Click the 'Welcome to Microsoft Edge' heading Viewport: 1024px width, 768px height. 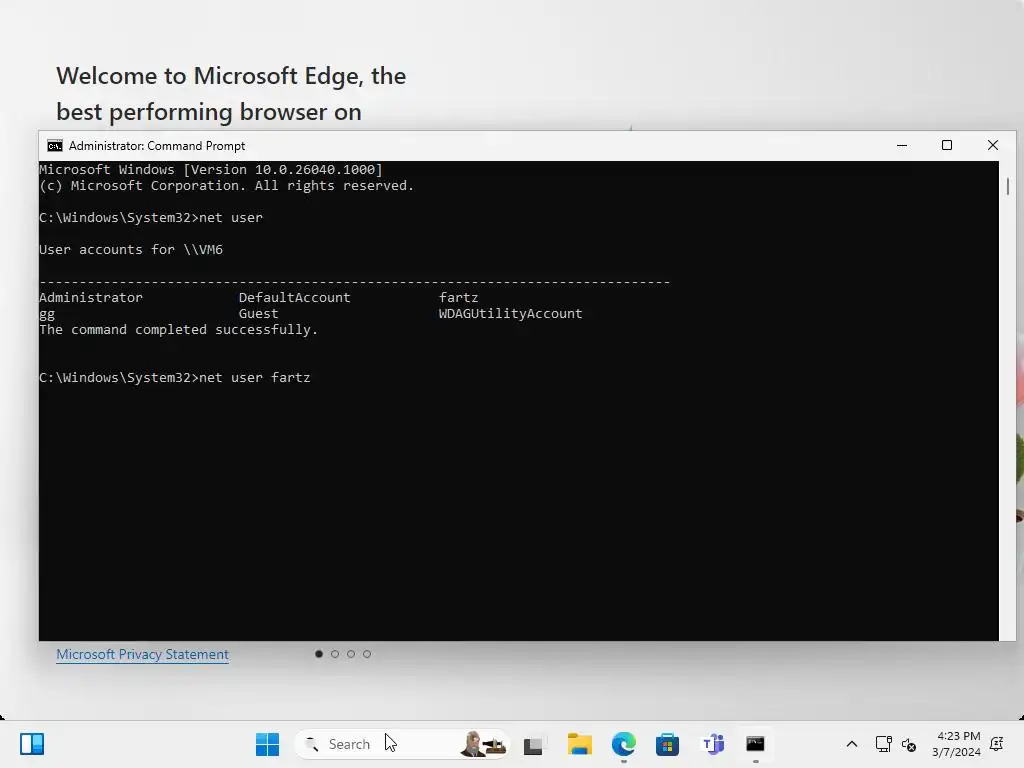(x=231, y=93)
